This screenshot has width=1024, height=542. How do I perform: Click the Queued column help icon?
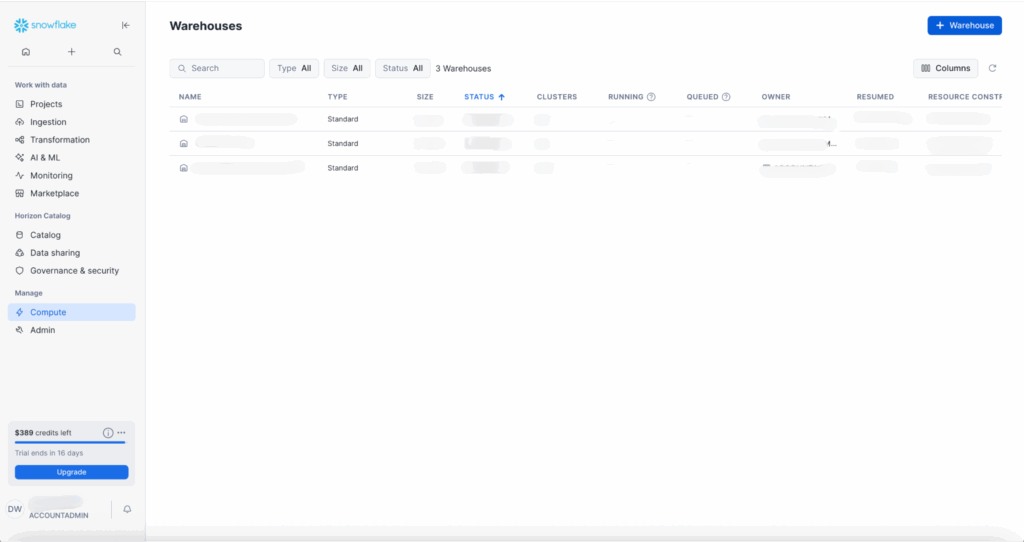click(x=726, y=97)
